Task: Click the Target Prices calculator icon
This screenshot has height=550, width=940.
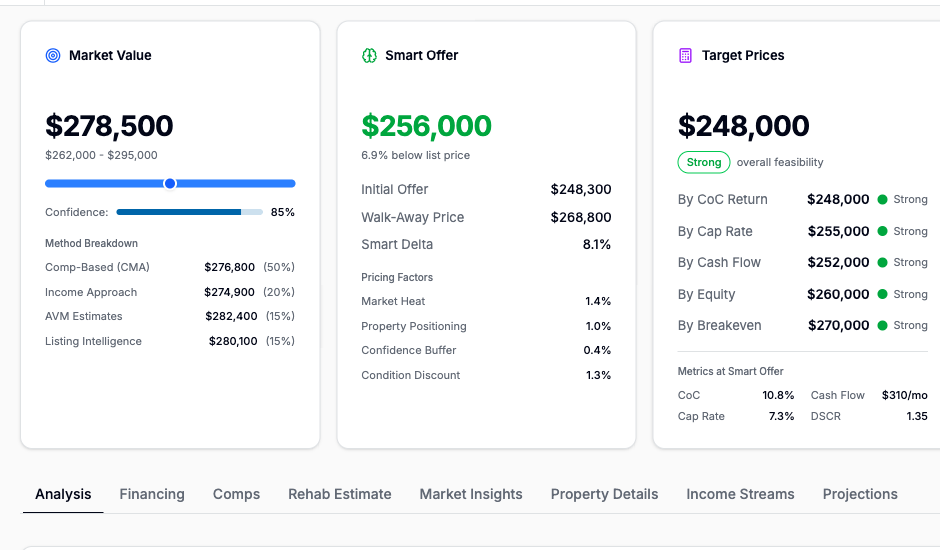Action: pos(685,56)
